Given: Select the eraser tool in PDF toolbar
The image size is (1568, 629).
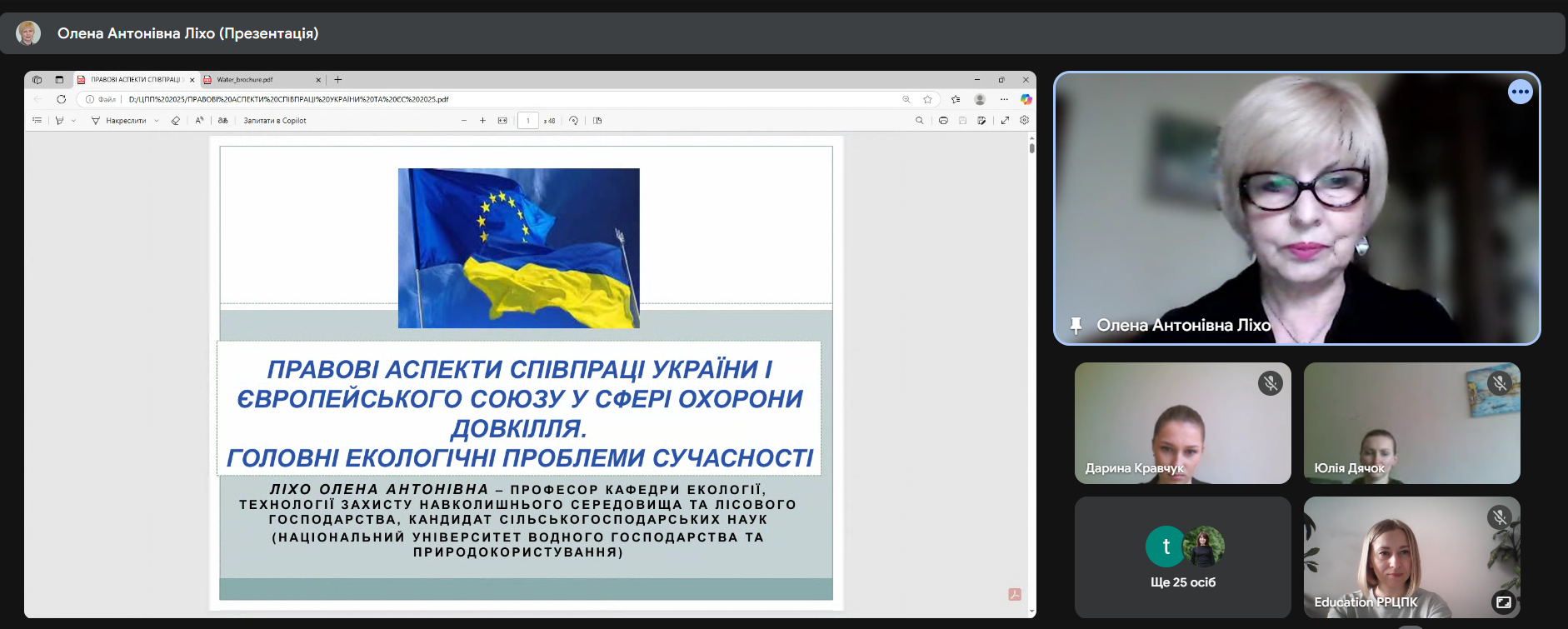Looking at the screenshot, I should tap(176, 121).
